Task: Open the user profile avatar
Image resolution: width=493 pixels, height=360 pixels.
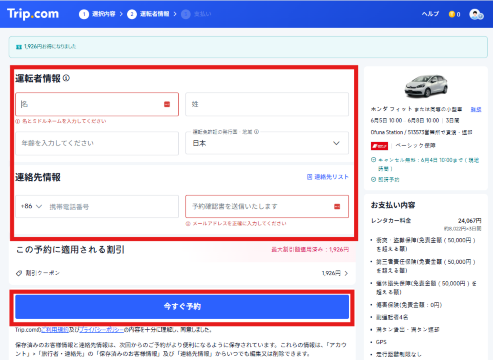Action: tap(476, 14)
